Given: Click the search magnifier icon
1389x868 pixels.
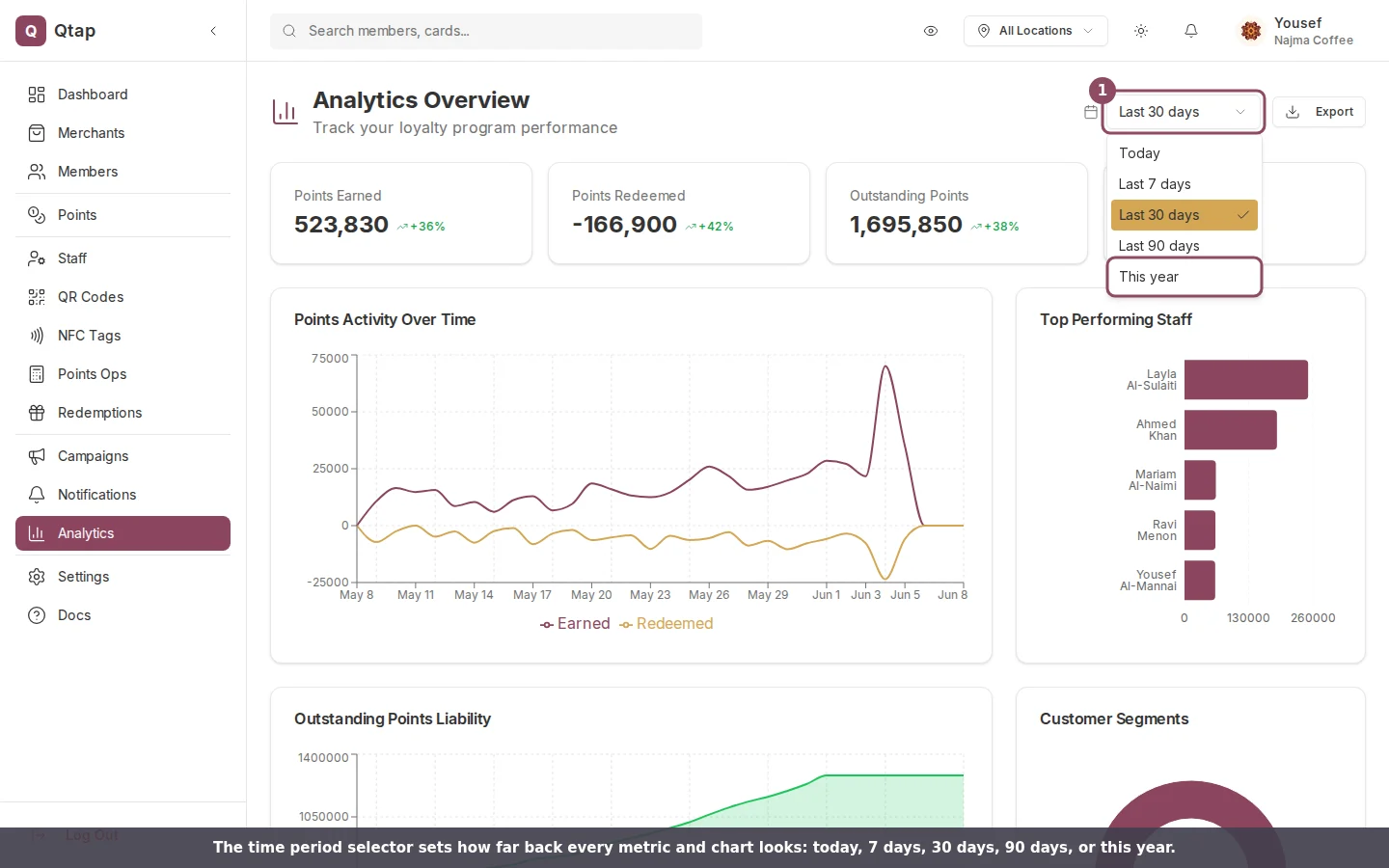Looking at the screenshot, I should point(289,31).
